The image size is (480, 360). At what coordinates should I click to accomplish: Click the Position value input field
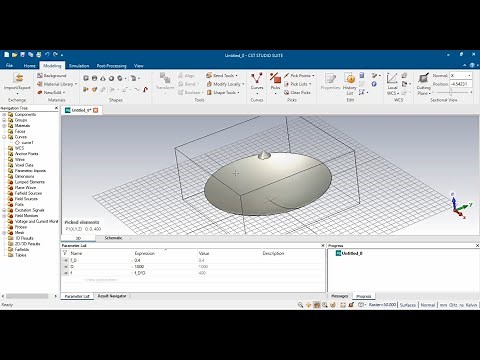click(461, 84)
